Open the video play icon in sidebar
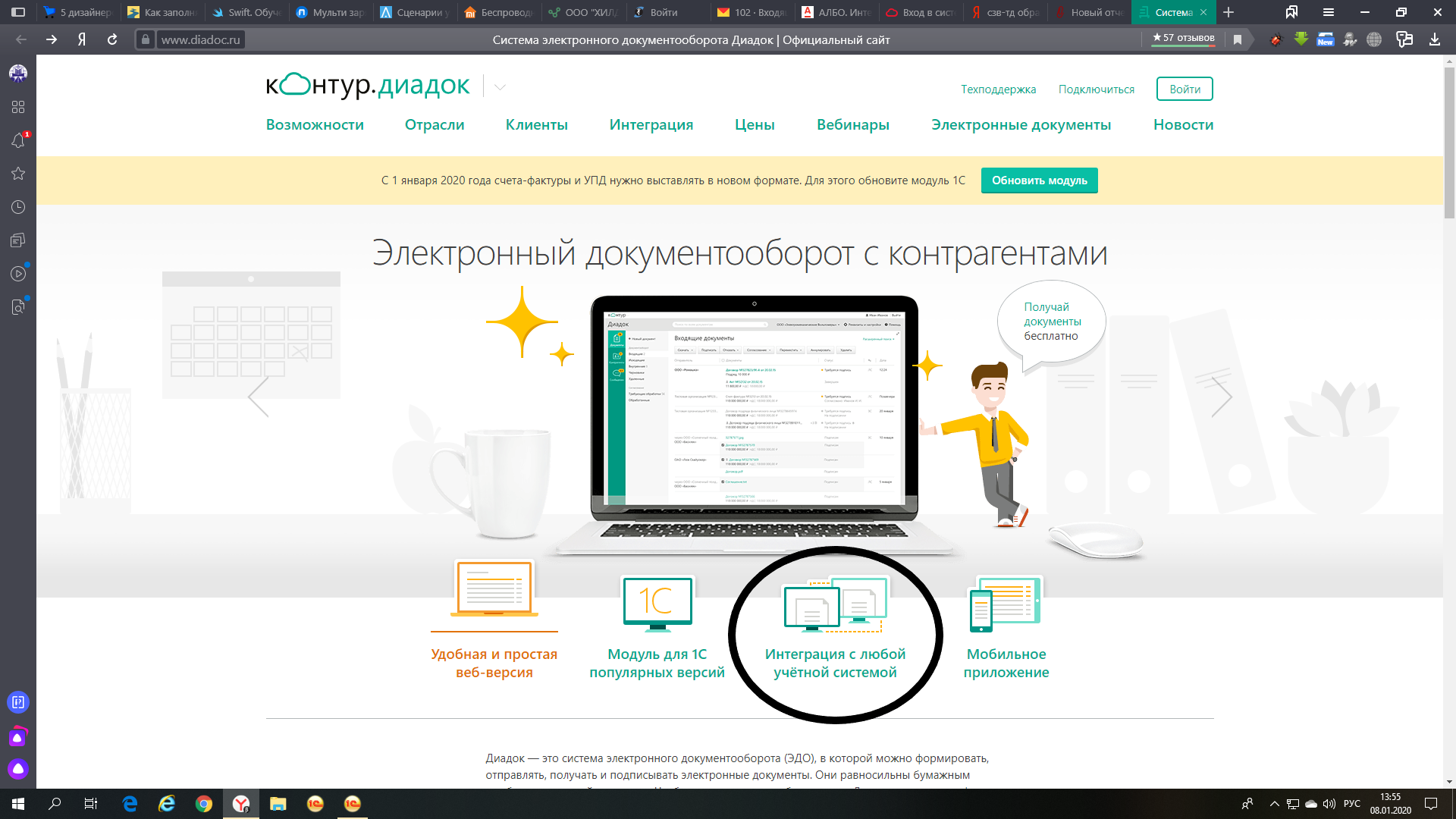This screenshot has width=1456, height=819. click(x=18, y=274)
